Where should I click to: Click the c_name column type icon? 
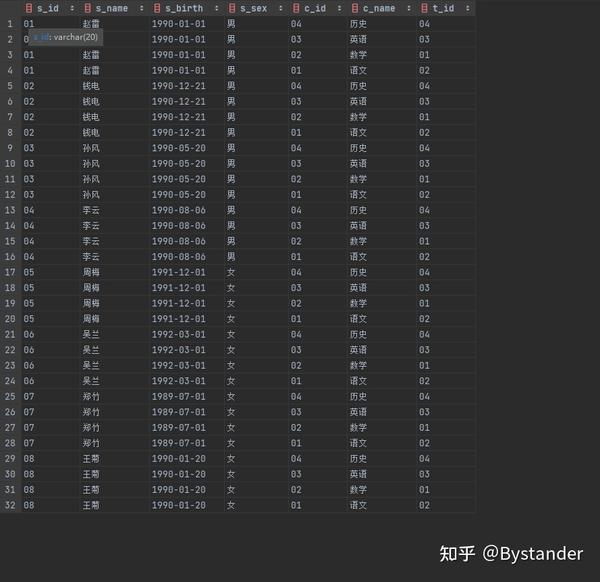(355, 8)
